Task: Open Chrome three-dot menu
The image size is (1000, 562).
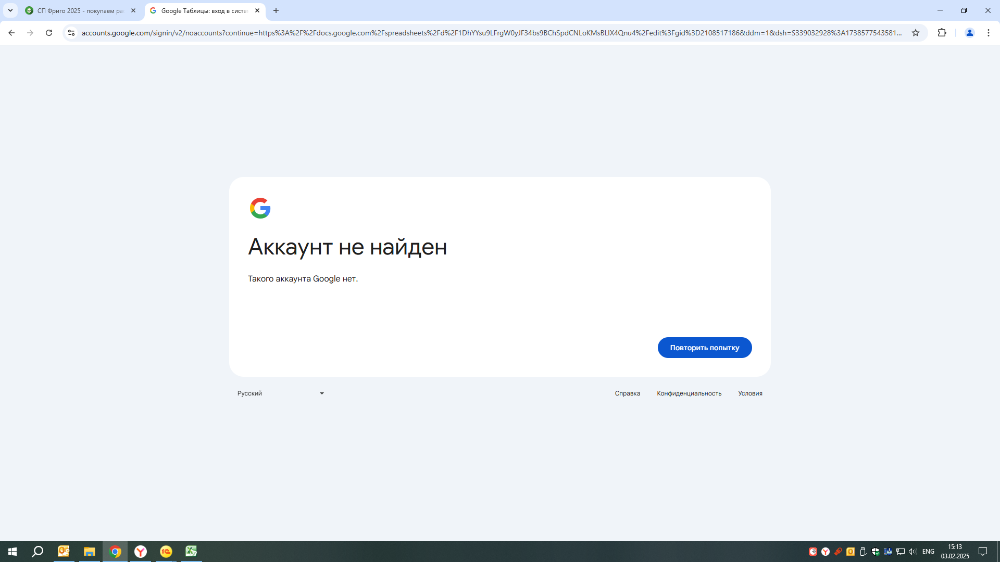Action: 989,33
